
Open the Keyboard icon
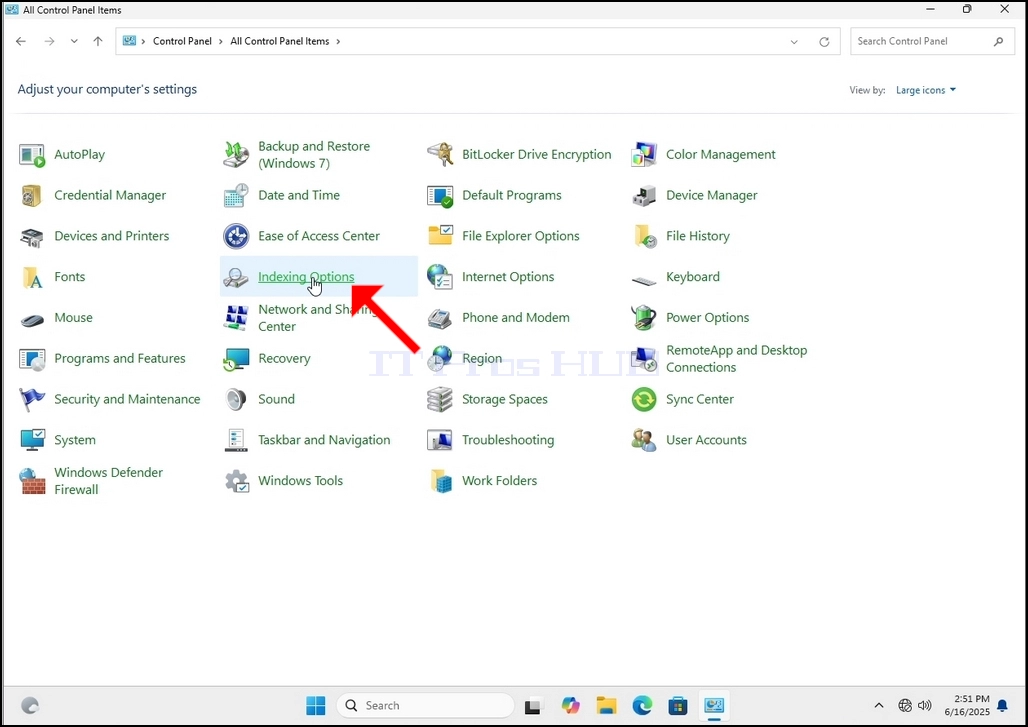point(644,281)
